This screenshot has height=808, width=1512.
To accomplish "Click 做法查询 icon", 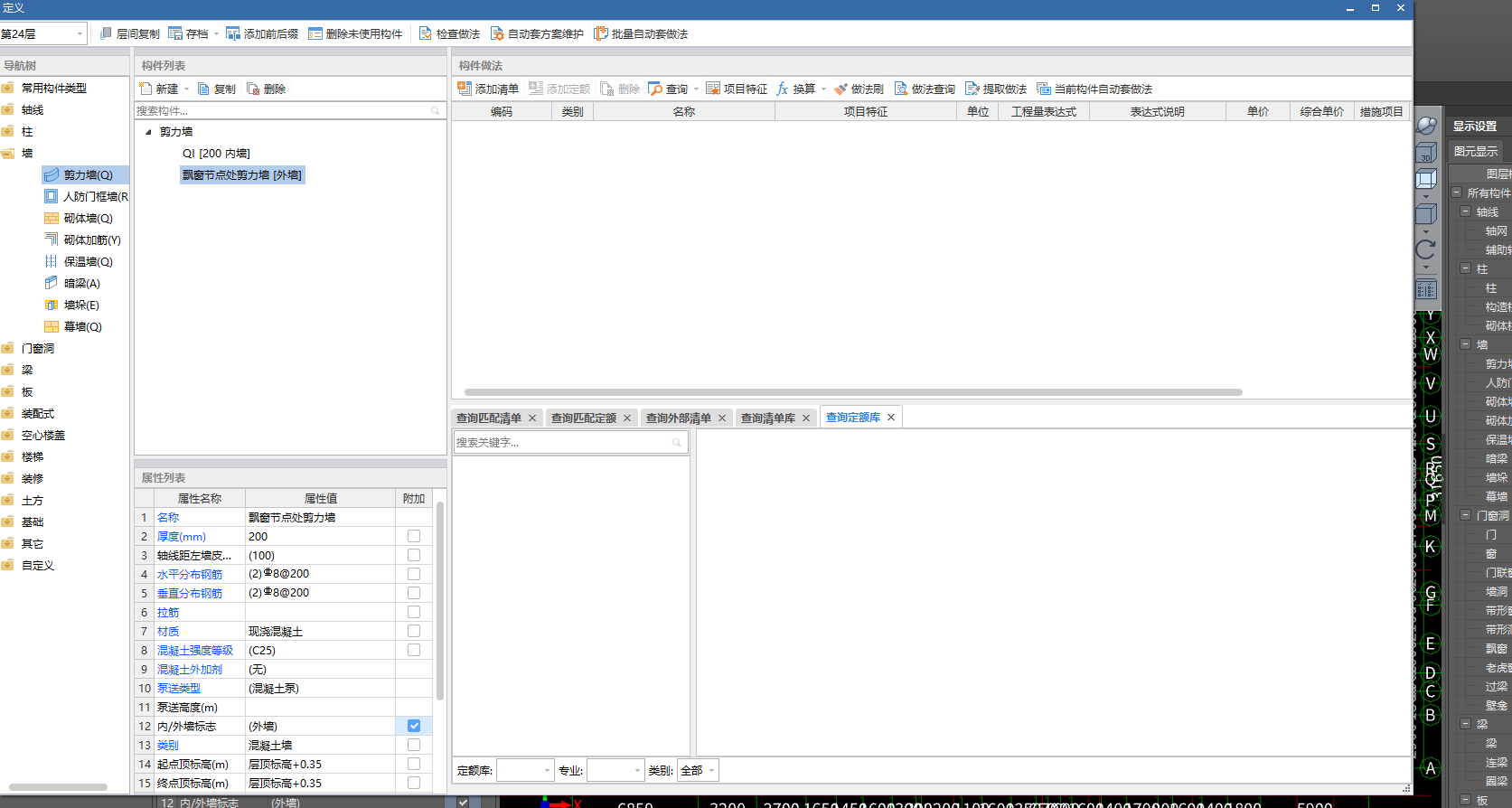I will 901,89.
